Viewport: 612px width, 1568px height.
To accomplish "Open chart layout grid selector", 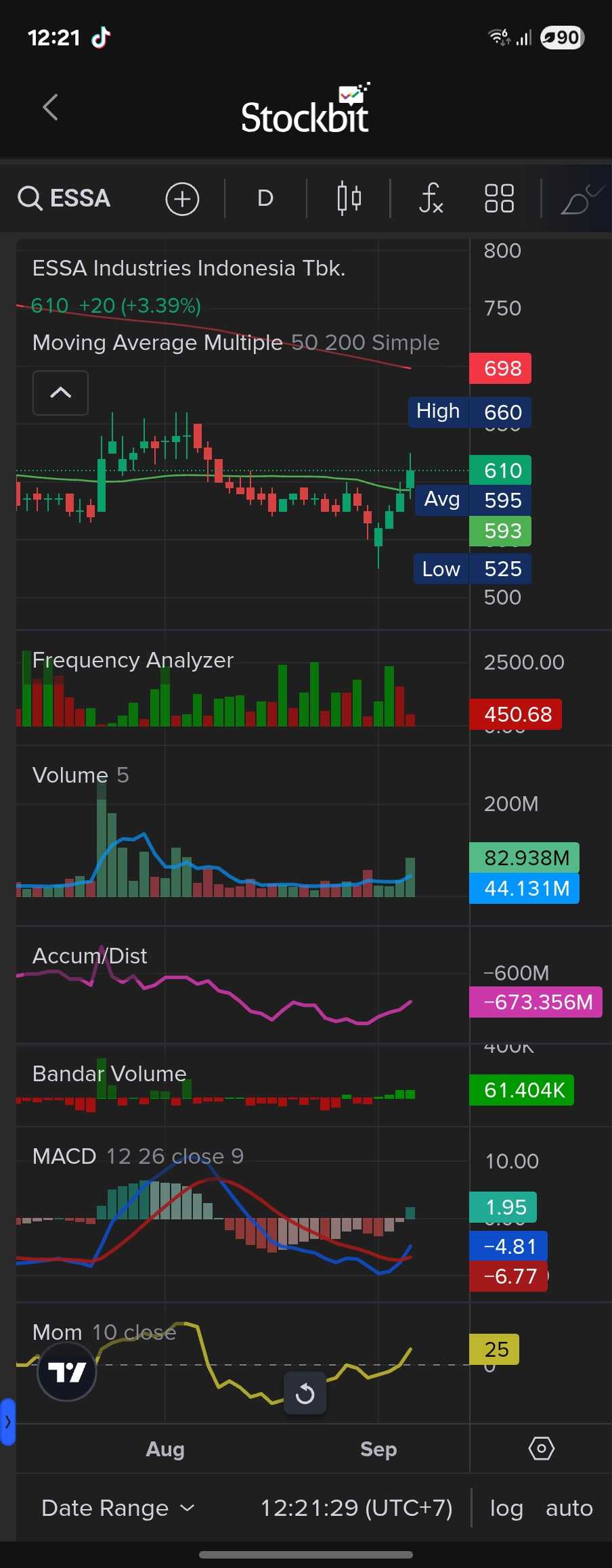I will (499, 198).
